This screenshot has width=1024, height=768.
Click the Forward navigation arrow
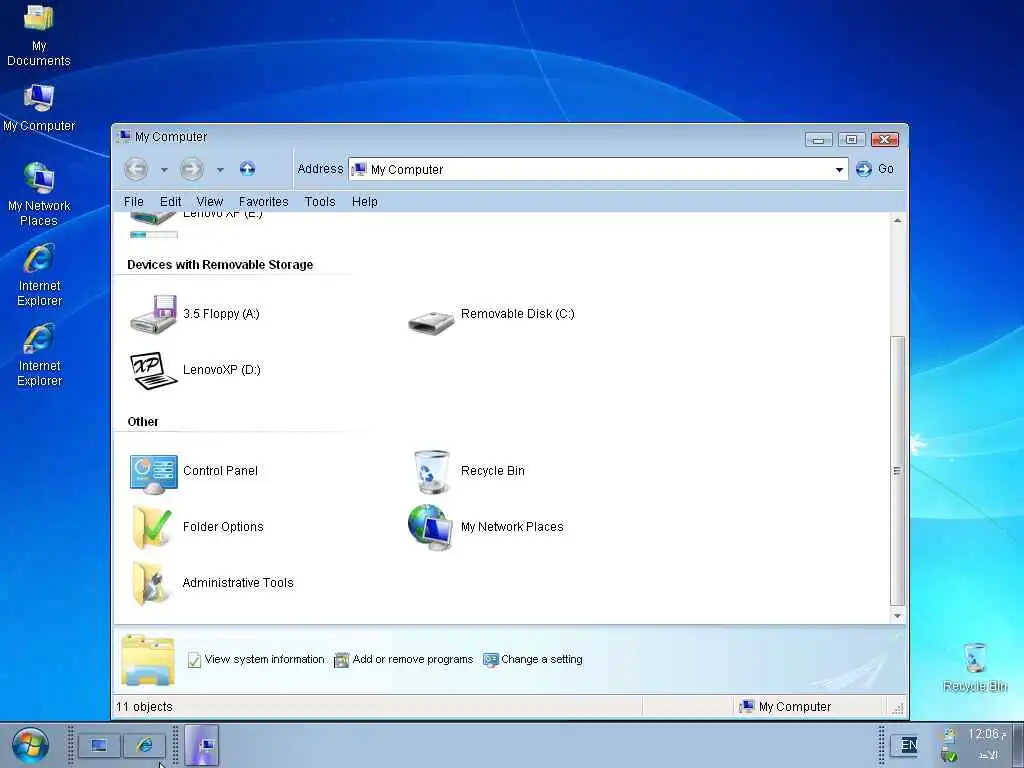click(191, 169)
